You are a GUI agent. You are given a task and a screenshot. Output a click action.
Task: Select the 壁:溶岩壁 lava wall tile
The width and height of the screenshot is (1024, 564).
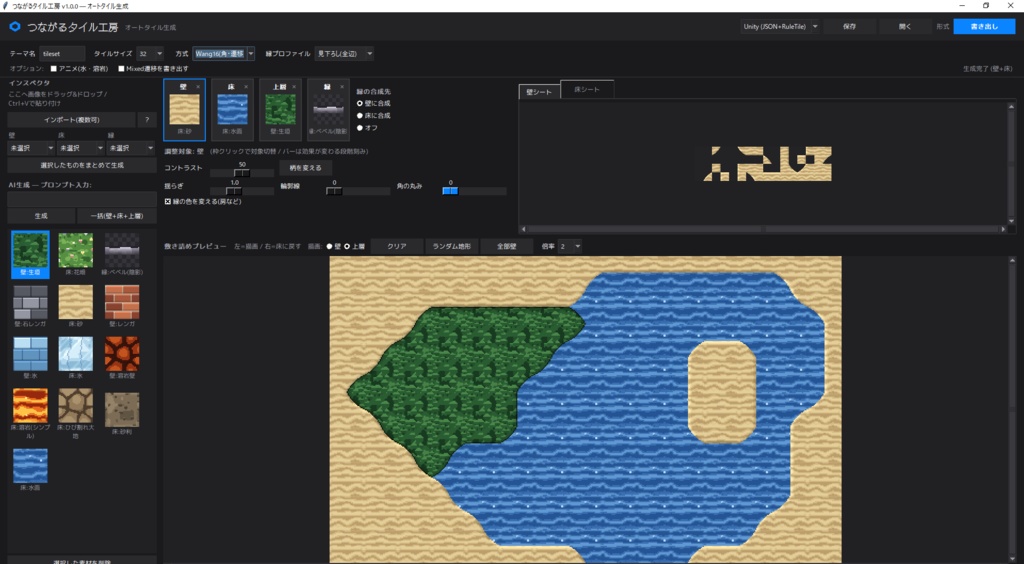122,358
